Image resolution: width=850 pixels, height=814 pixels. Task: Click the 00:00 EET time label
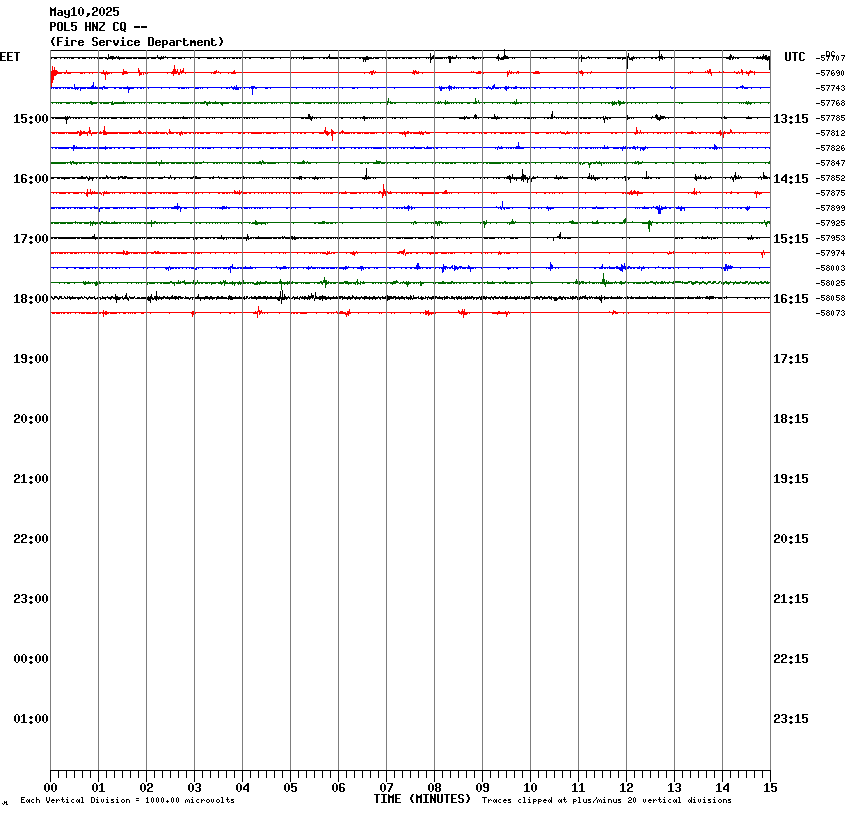coord(31,659)
